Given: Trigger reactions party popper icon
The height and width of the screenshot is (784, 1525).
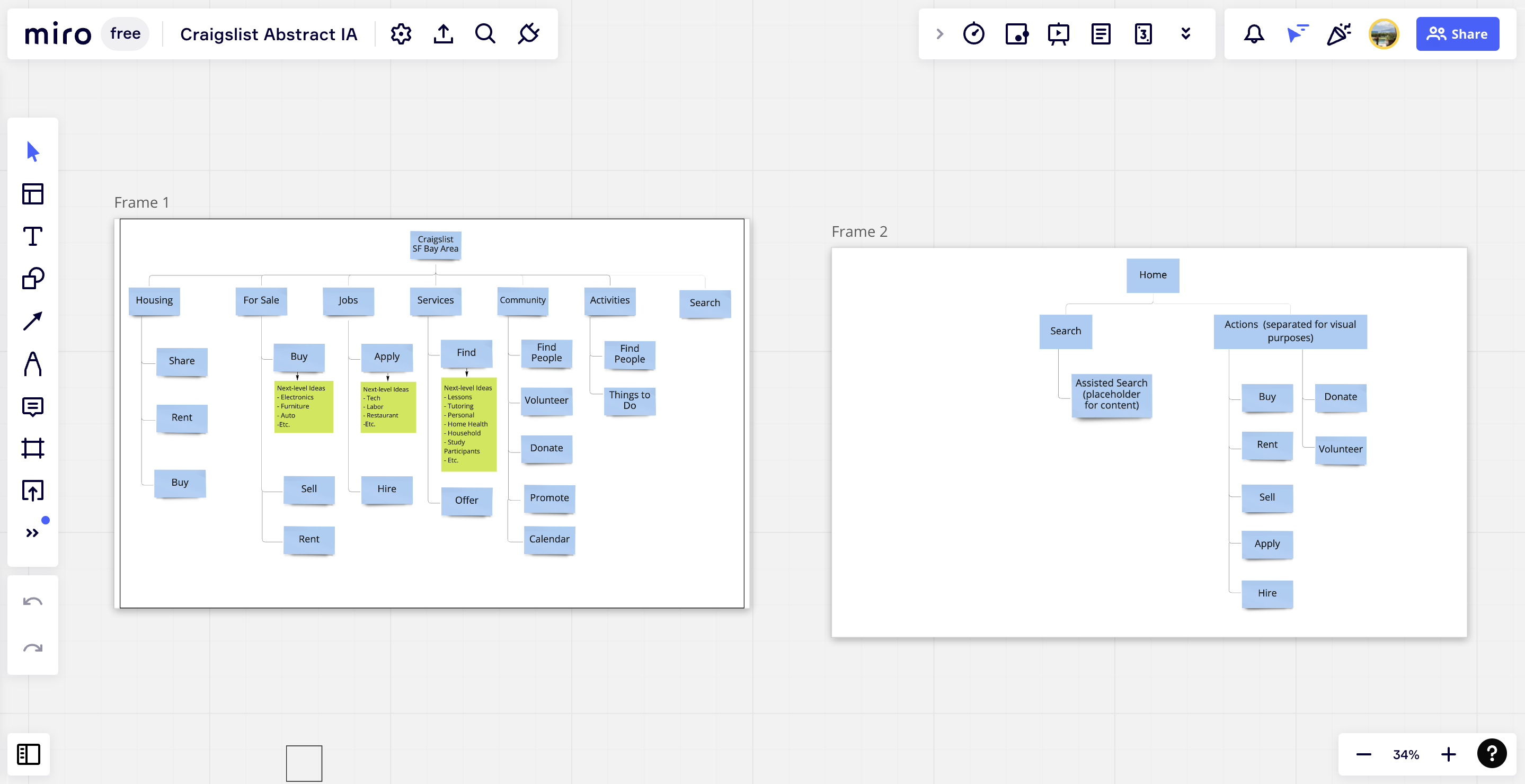Looking at the screenshot, I should [1339, 34].
